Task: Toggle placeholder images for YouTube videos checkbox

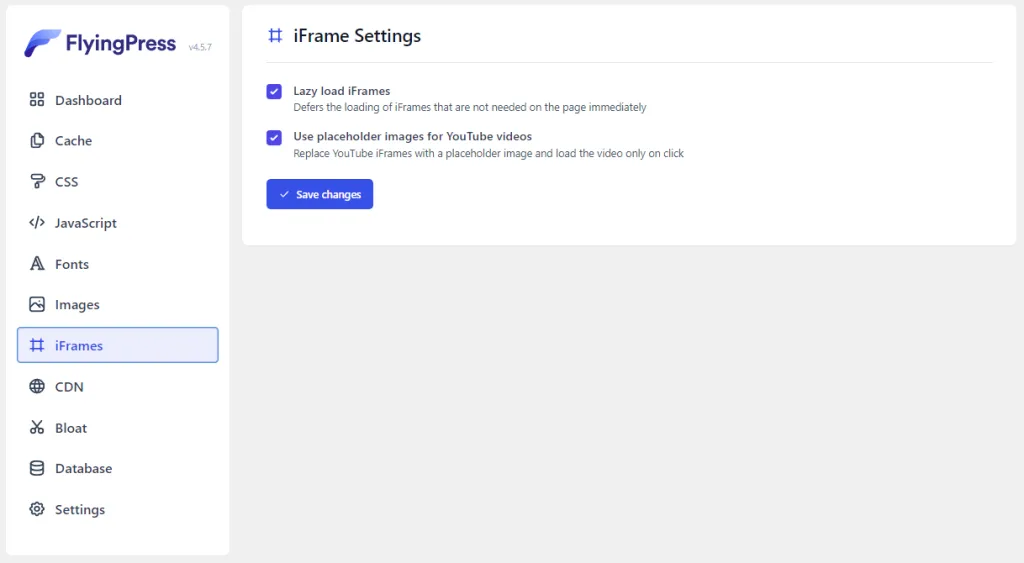Action: pyautogui.click(x=274, y=137)
